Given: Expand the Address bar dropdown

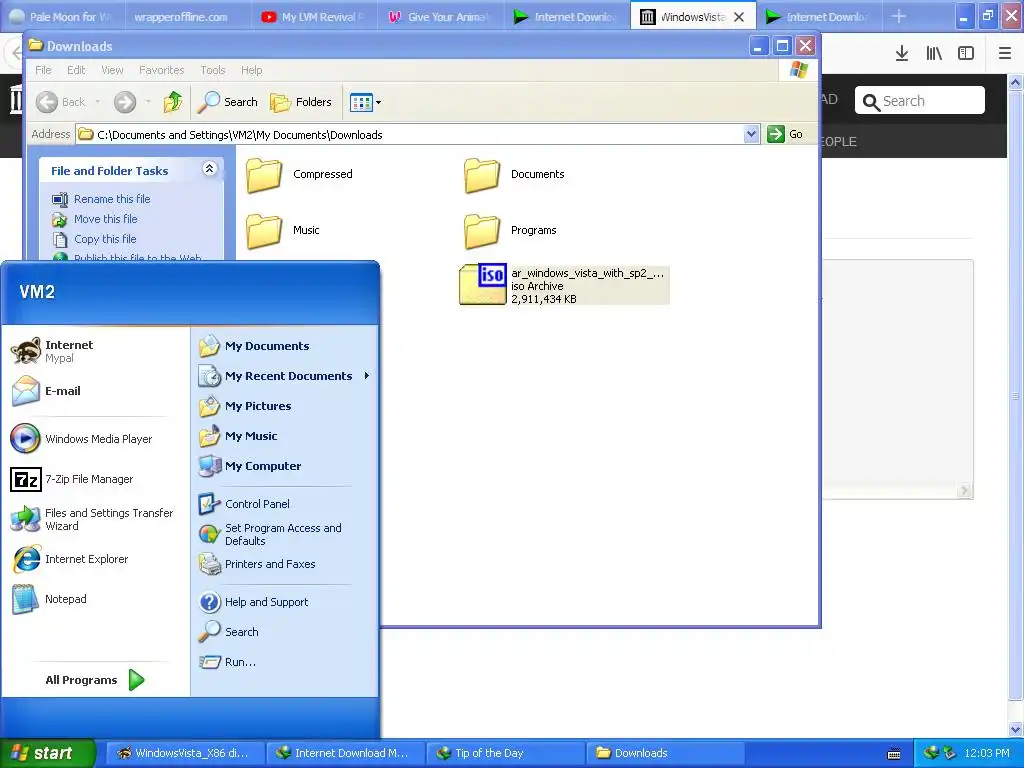Looking at the screenshot, I should [751, 135].
